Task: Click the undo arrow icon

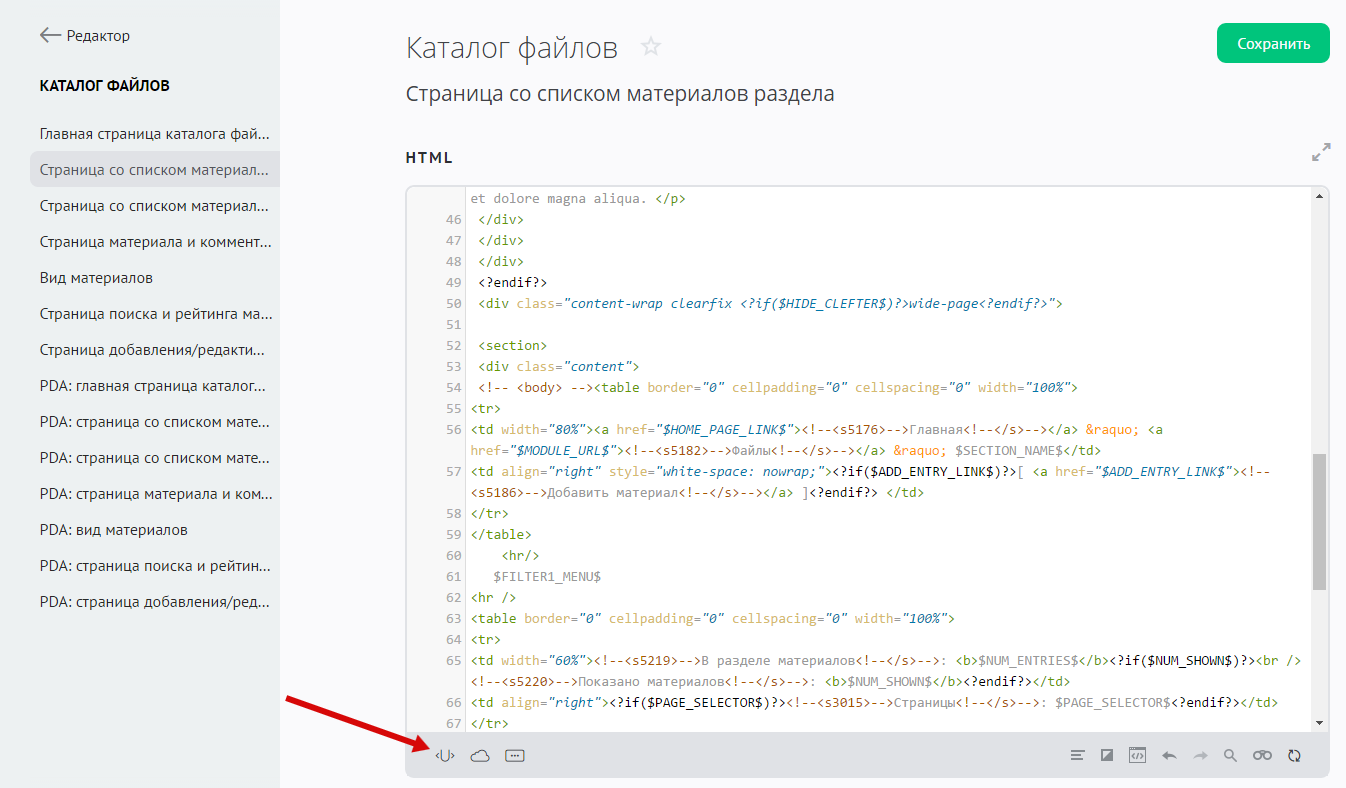Action: coord(1168,756)
